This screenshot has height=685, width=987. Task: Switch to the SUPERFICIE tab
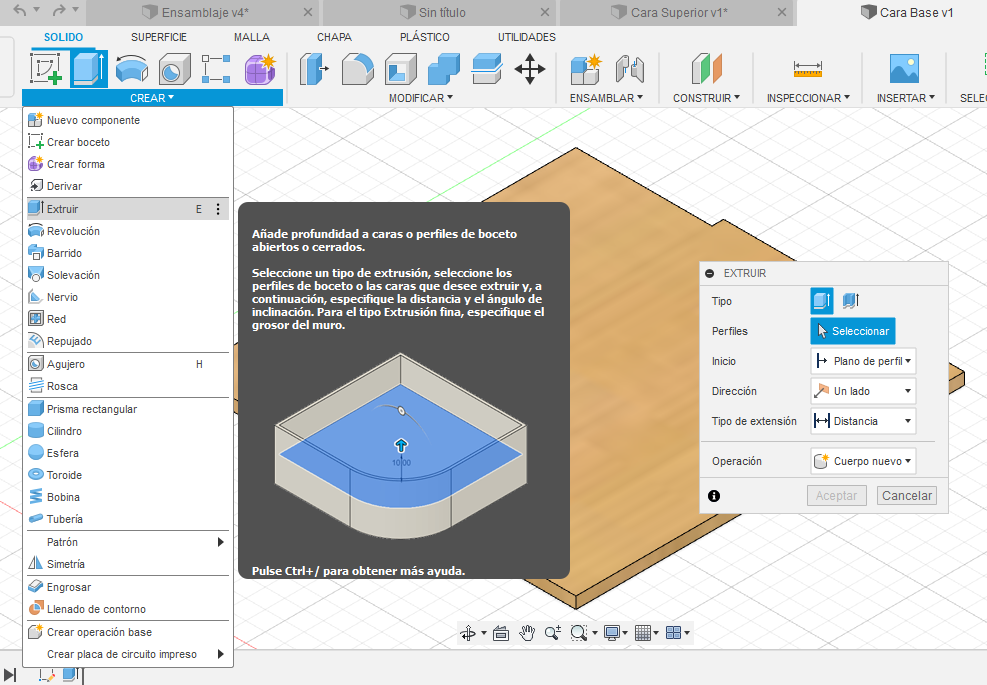[x=159, y=37]
